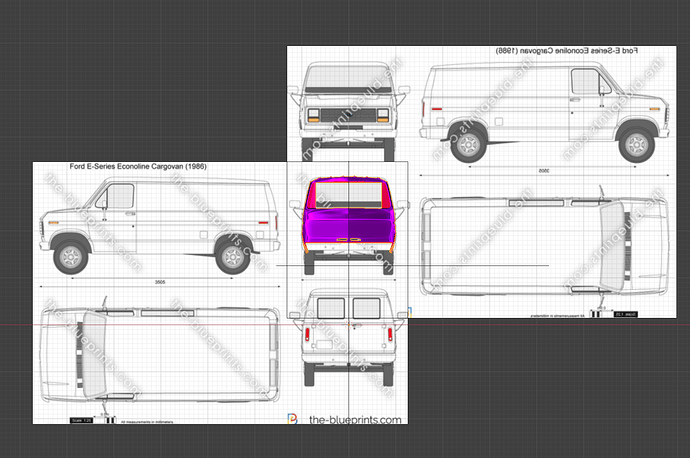Screen dimensions: 690x458
Task: Click the 'Scale 1:25' label on the left blueprint
Action: pyautogui.click(x=82, y=420)
